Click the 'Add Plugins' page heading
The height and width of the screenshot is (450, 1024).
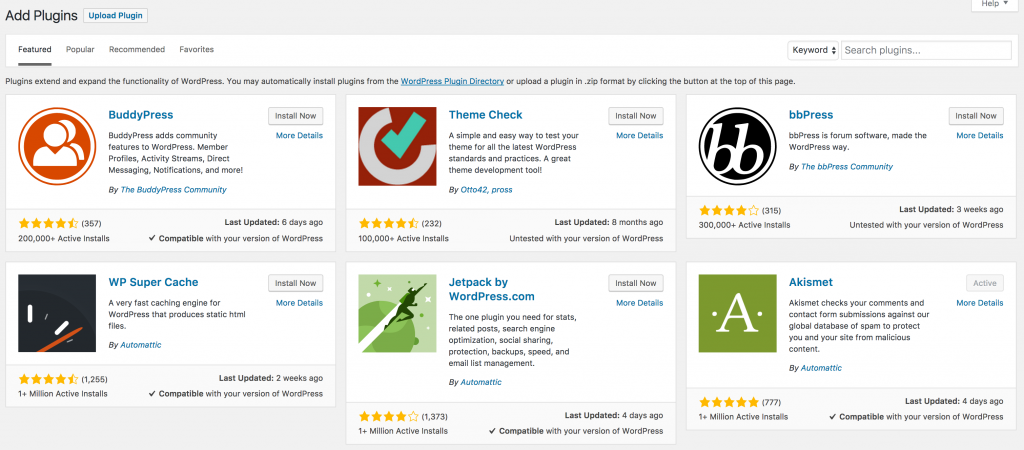point(41,16)
